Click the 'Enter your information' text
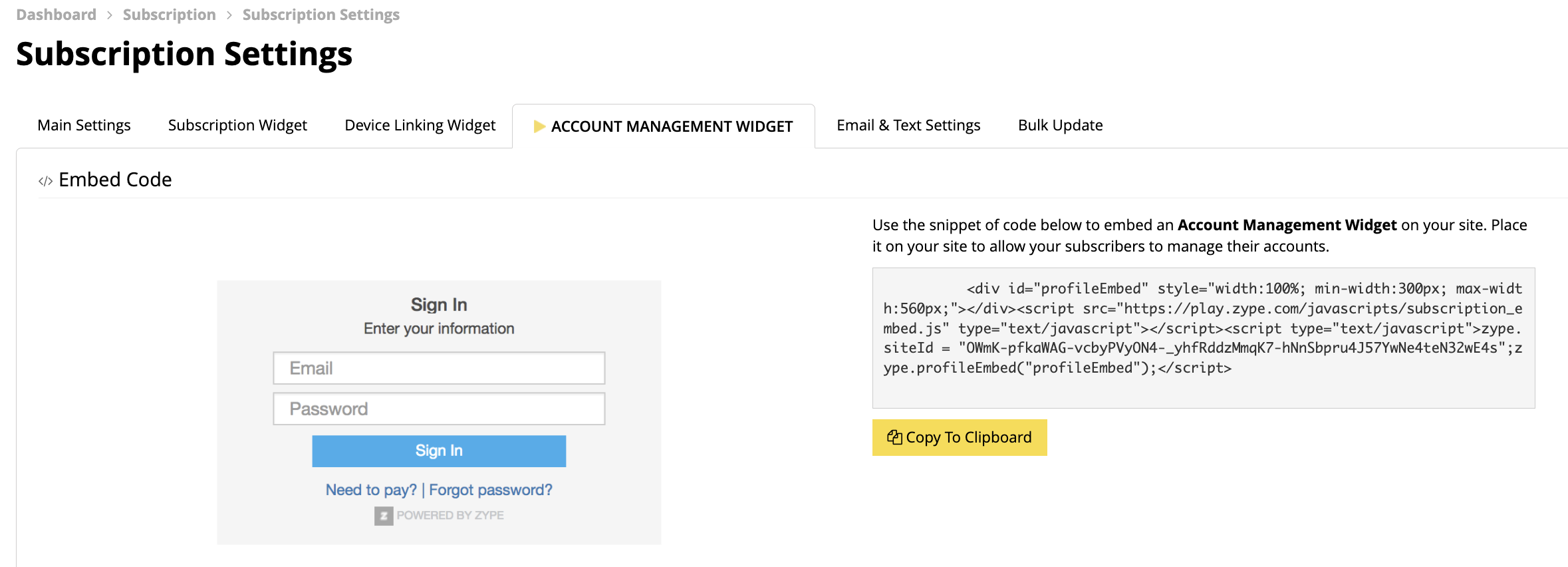Image resolution: width=1568 pixels, height=567 pixels. (439, 328)
